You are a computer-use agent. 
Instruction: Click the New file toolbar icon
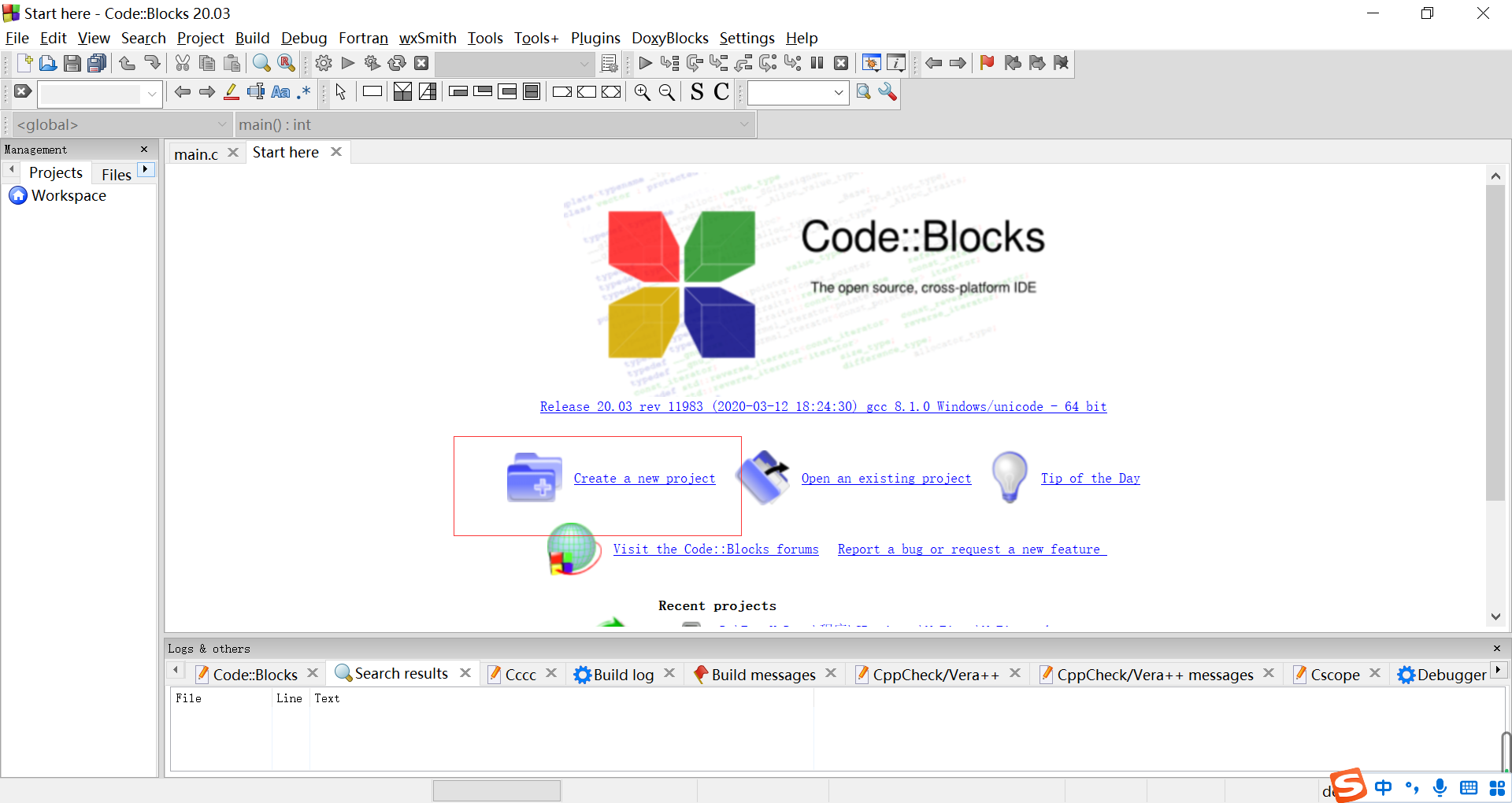[24, 63]
